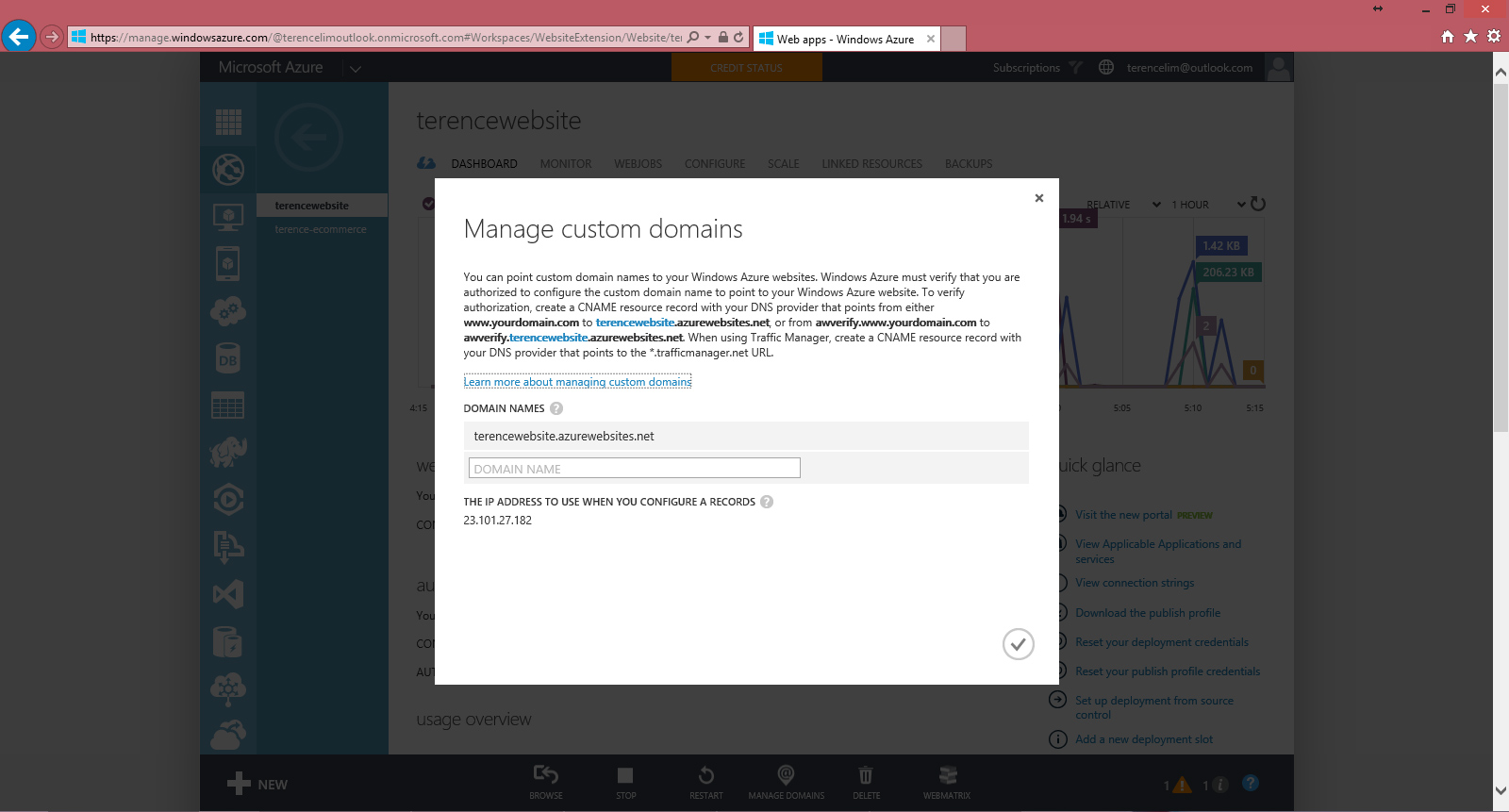Open the RELATIVE chart mode dropdown
This screenshot has height=812, width=1509.
click(x=1123, y=205)
